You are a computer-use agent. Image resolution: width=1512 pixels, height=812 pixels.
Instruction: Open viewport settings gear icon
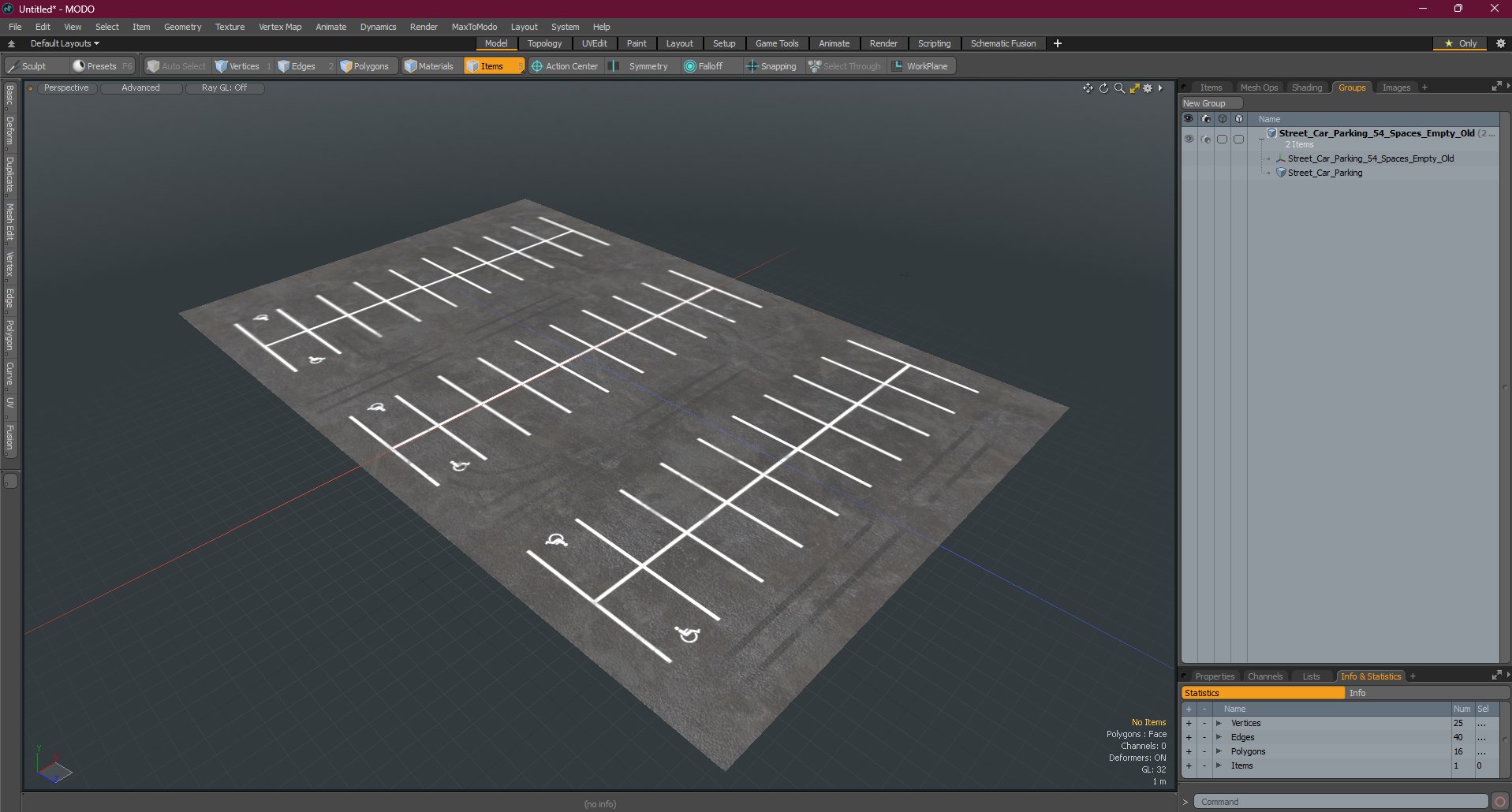[1148, 88]
